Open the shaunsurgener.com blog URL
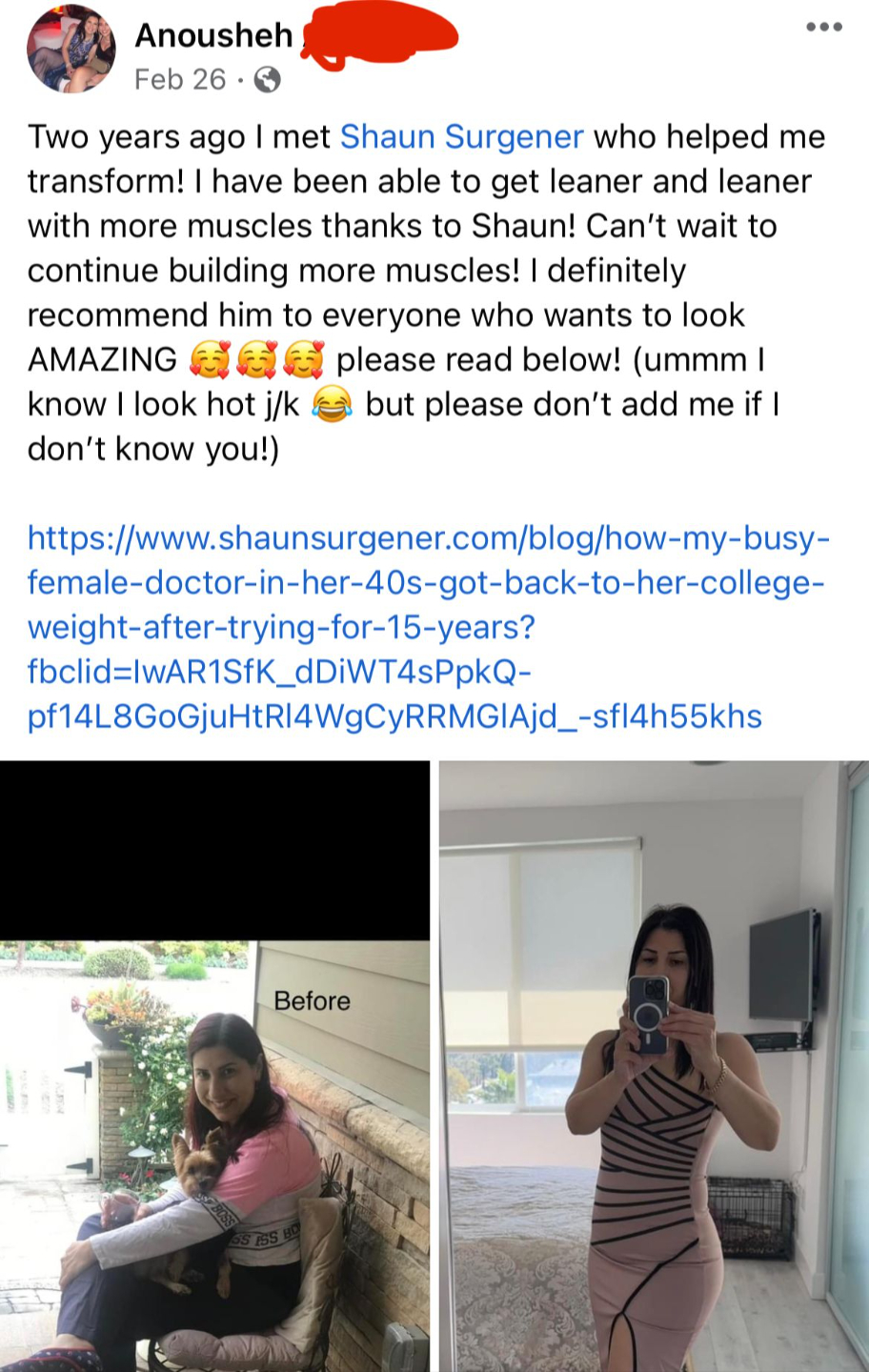 [427, 627]
